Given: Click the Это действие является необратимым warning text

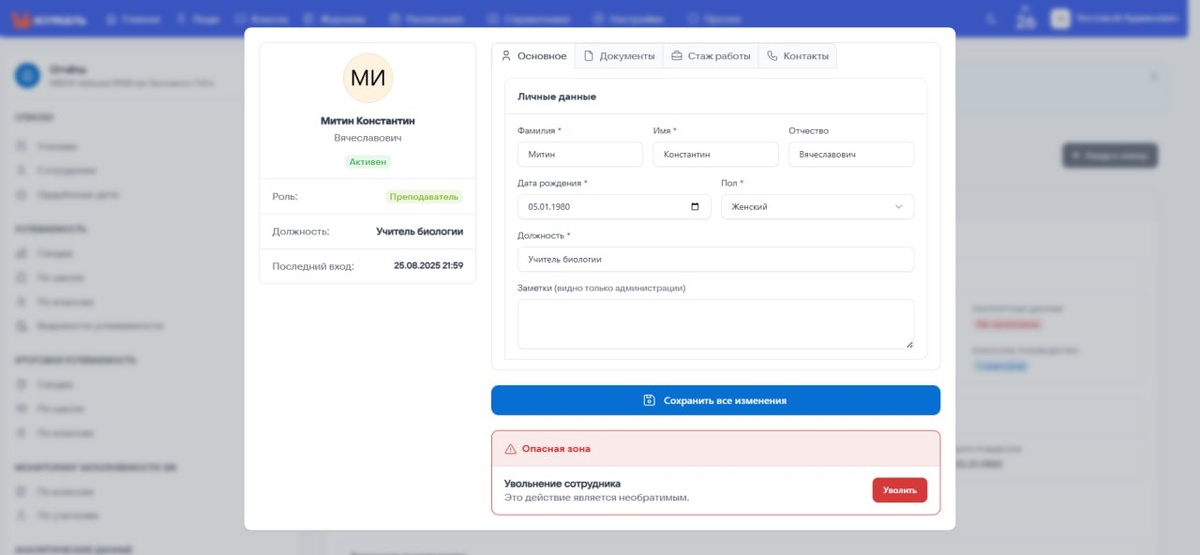Looking at the screenshot, I should [x=597, y=497].
